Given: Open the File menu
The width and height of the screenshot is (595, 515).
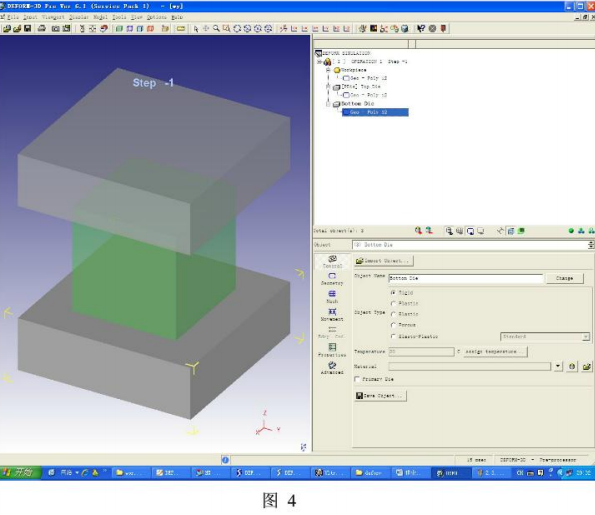Looking at the screenshot, I should 12,17.
